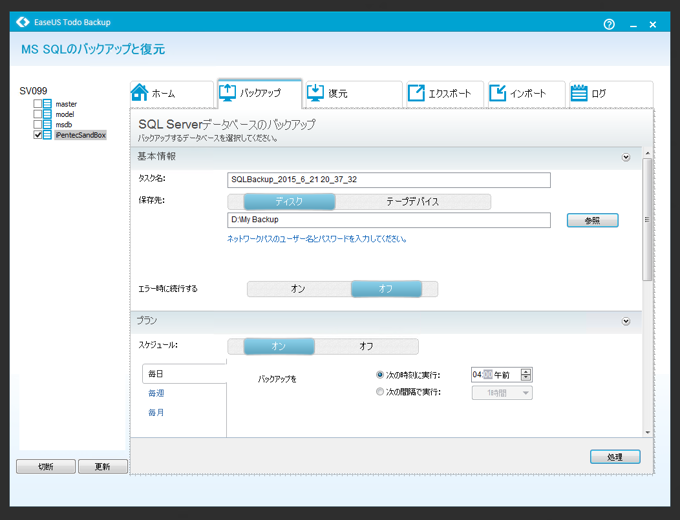Select the master database label

[x=66, y=104]
